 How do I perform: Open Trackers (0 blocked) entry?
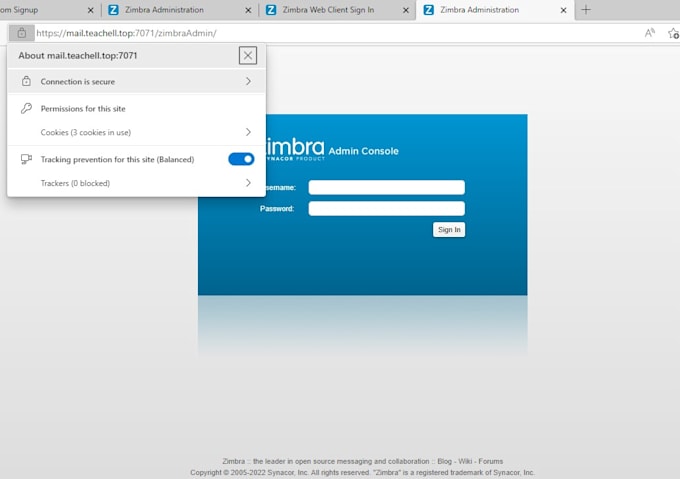pyautogui.click(x=136, y=183)
